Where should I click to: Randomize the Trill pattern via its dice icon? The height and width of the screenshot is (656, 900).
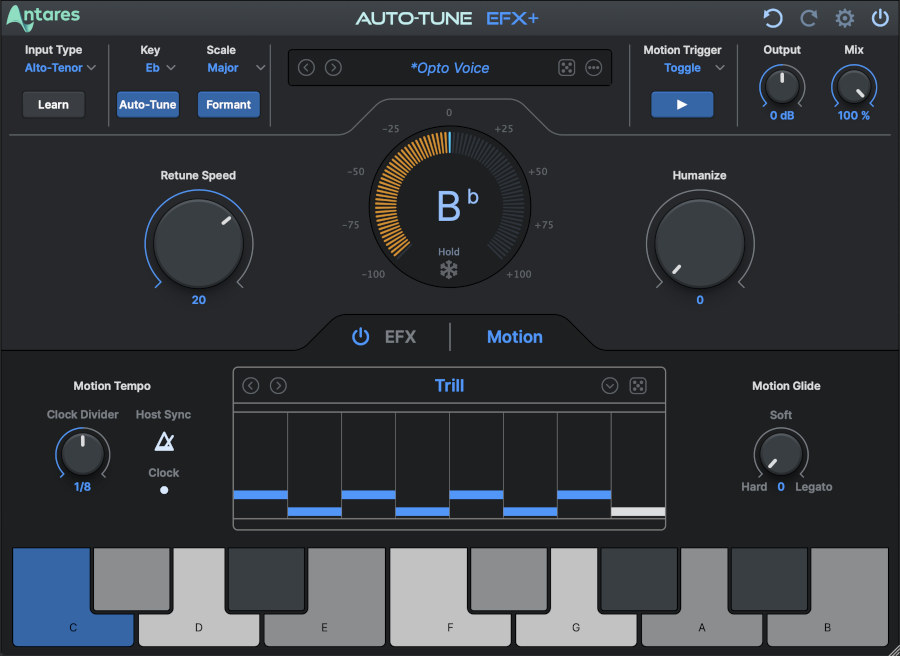coord(638,385)
